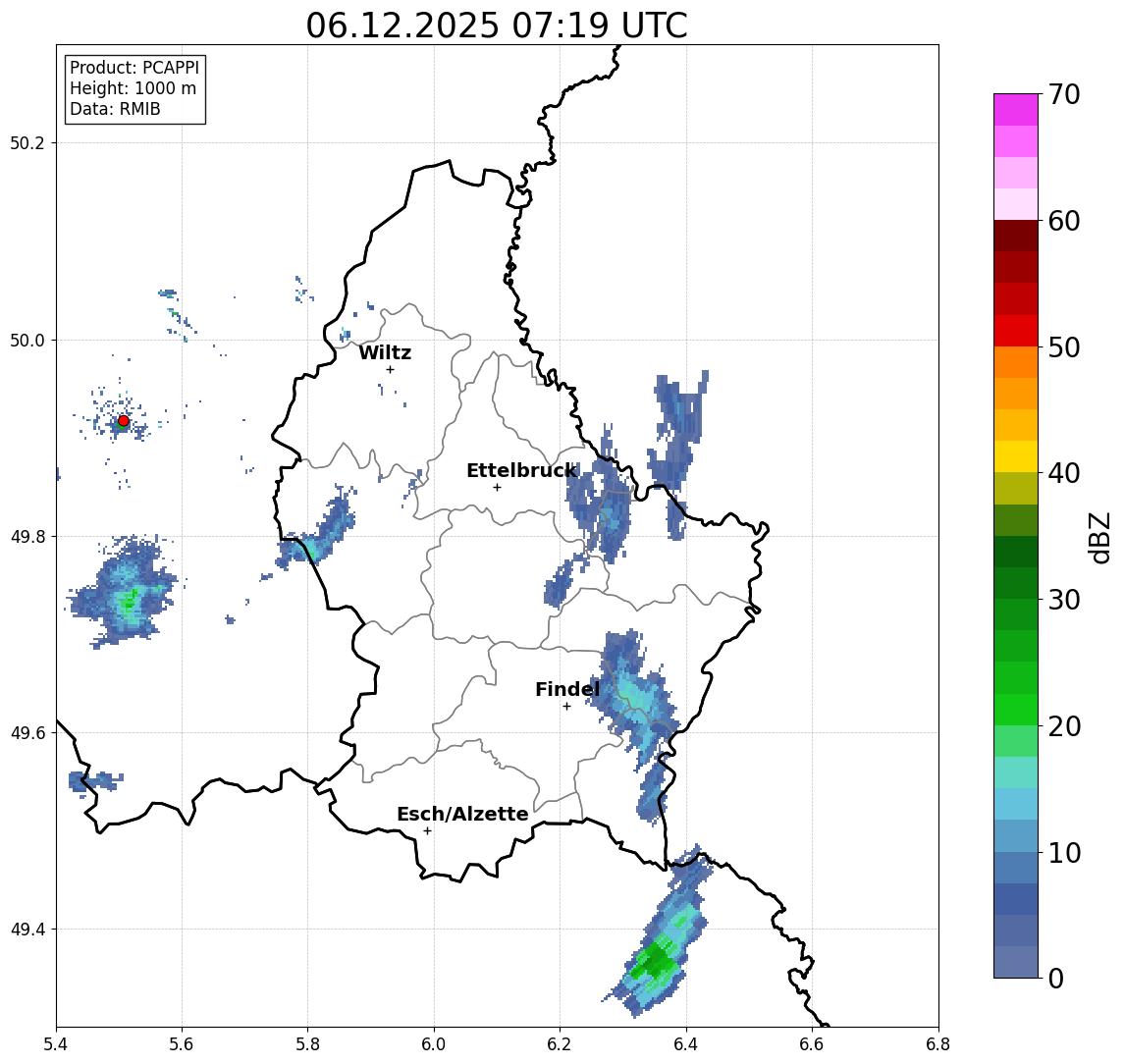Click the longitude label 6.8

(x=937, y=1044)
